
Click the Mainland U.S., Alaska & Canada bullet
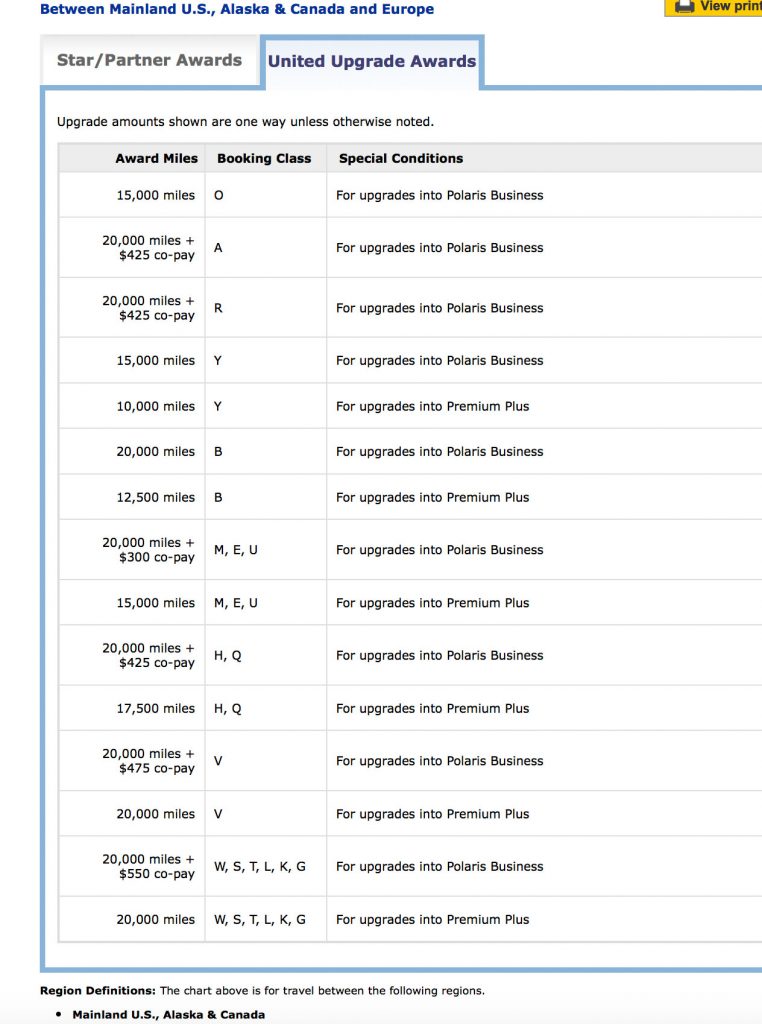click(168, 1015)
